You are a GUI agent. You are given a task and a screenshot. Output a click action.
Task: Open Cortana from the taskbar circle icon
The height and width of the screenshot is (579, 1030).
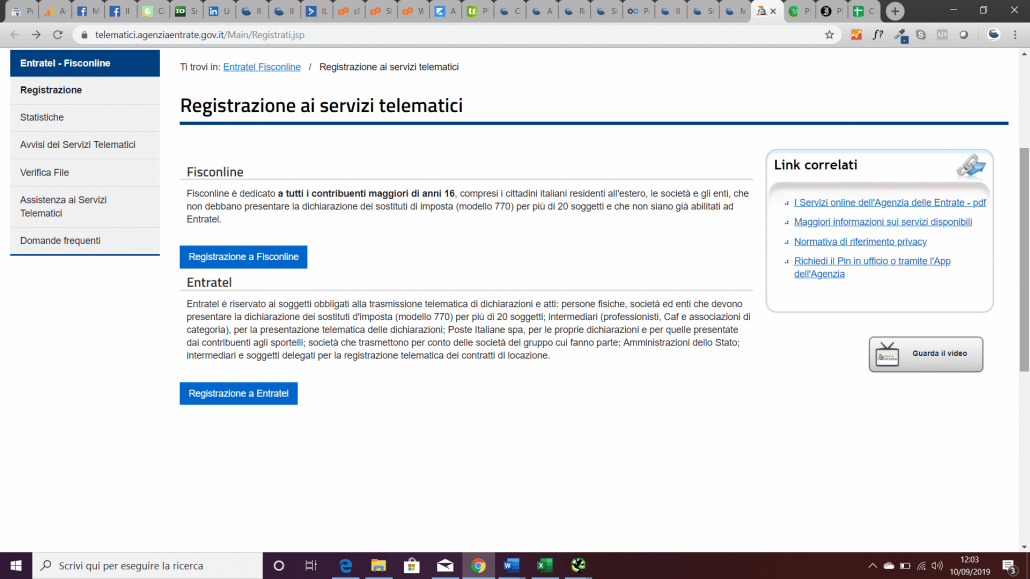tap(279, 565)
